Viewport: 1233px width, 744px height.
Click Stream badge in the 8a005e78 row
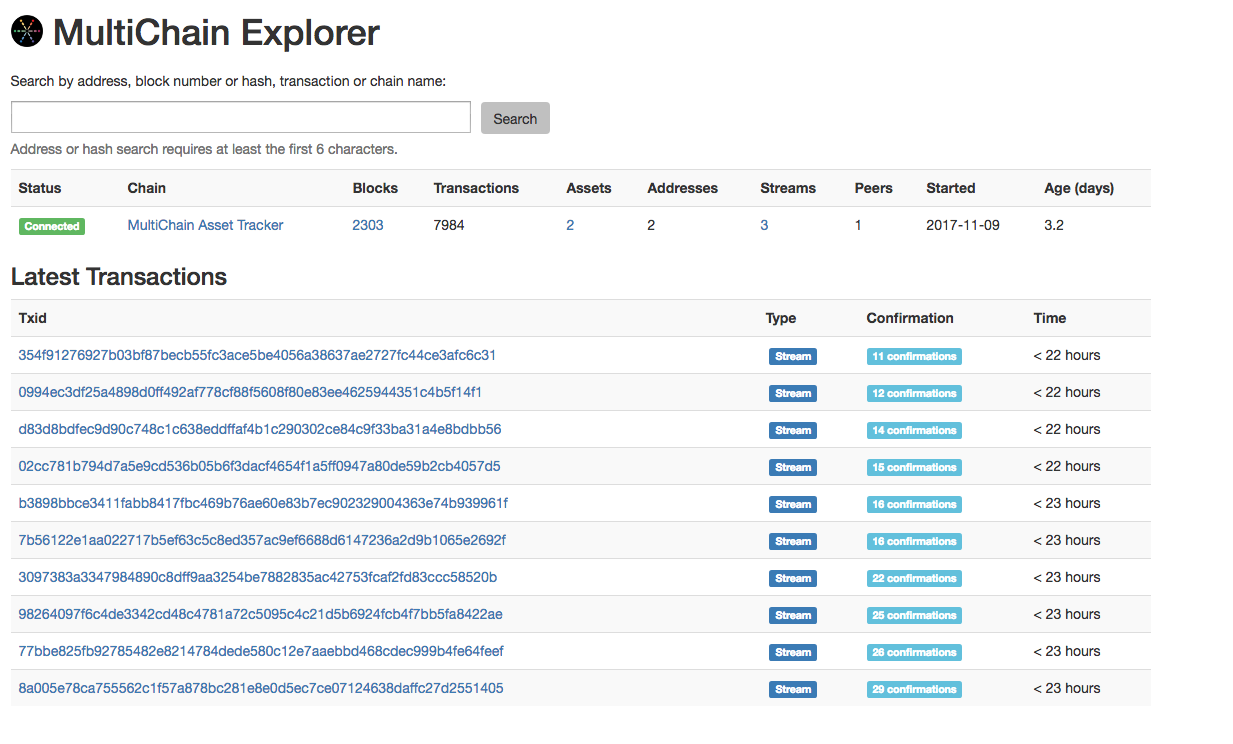[x=793, y=689]
